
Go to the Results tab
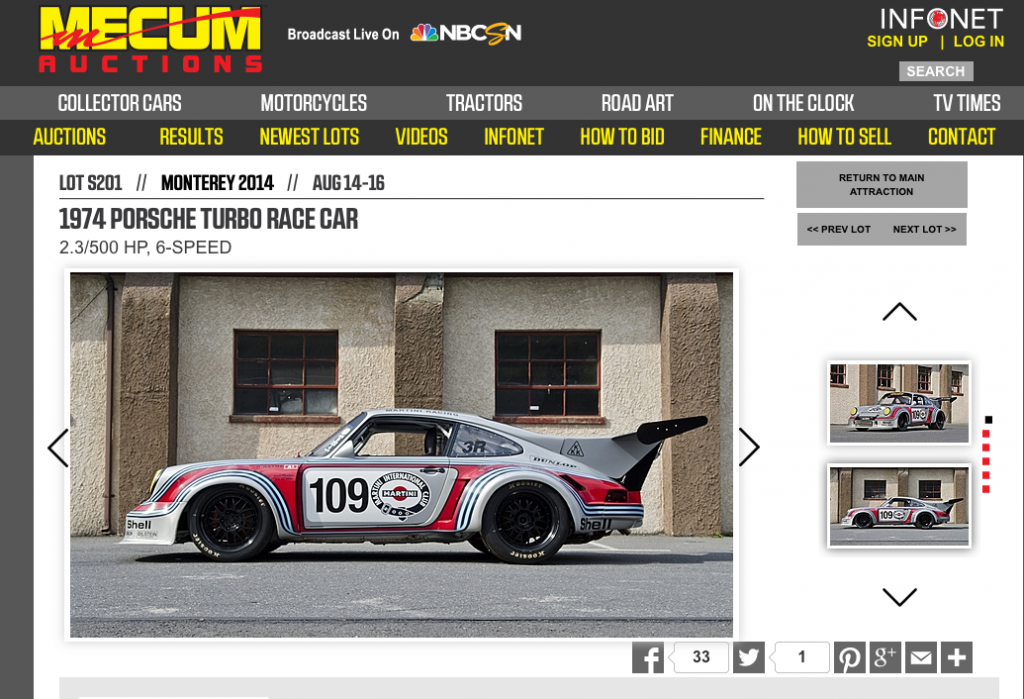click(191, 137)
